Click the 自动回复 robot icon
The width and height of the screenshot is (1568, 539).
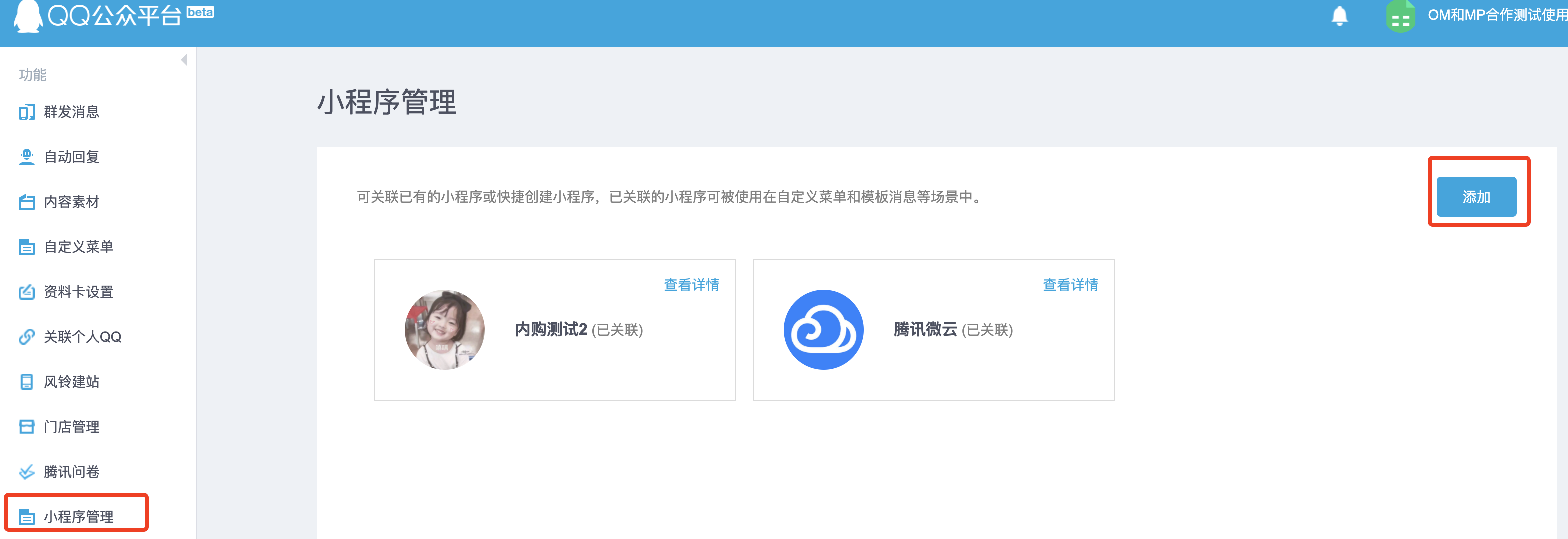click(x=27, y=157)
